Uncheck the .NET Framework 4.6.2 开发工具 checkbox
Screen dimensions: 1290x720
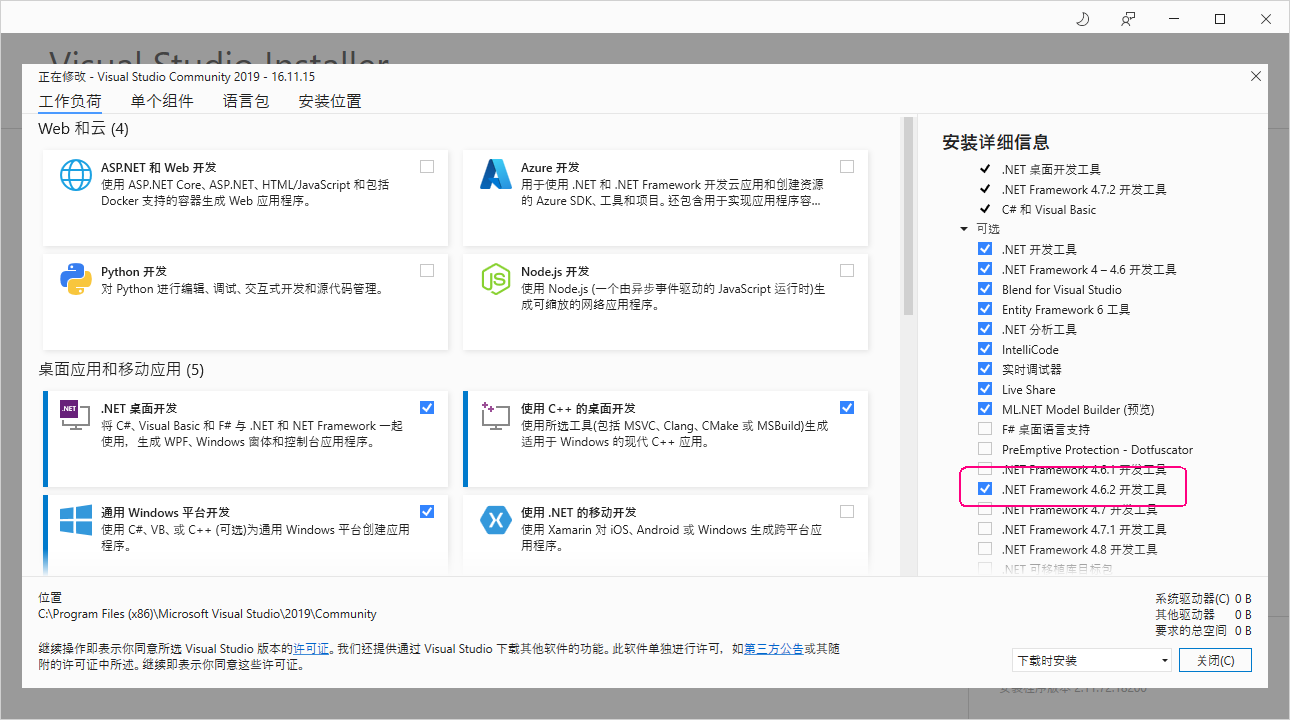tap(985, 489)
